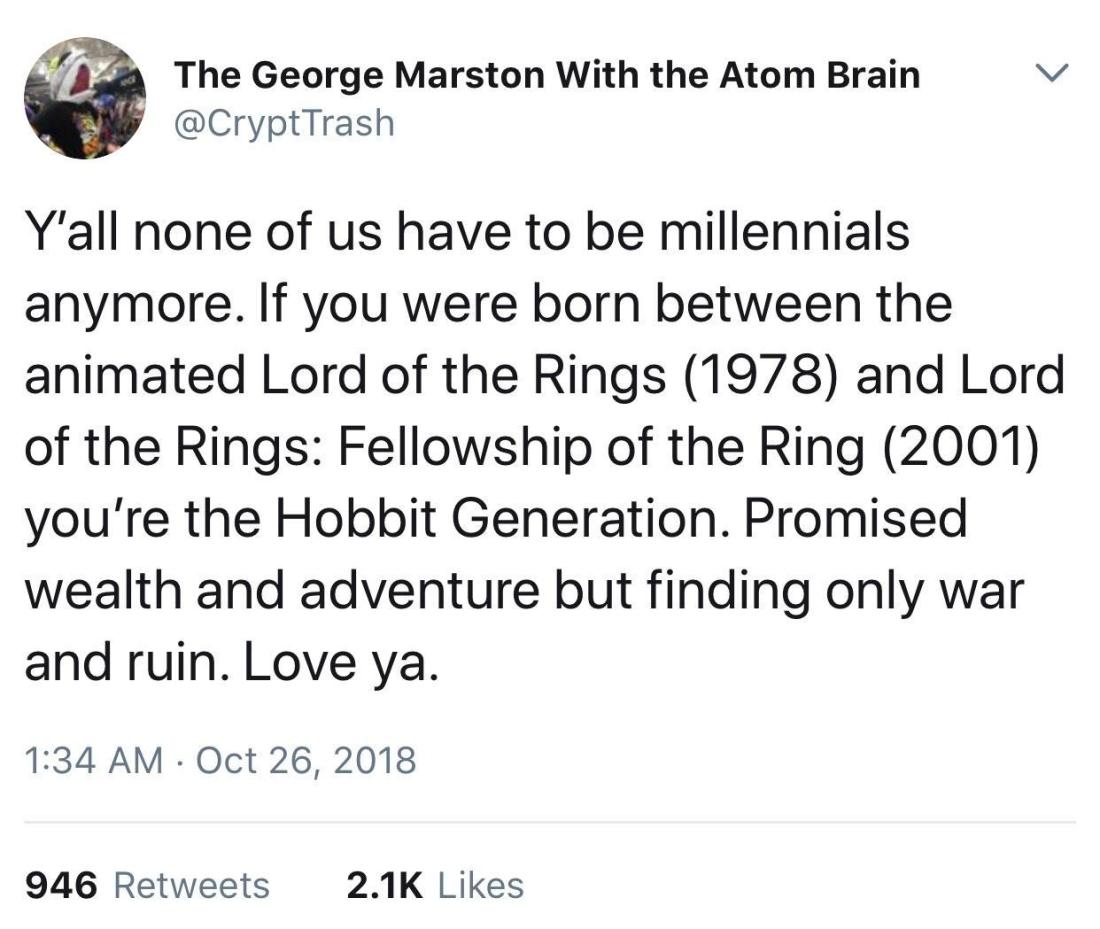Click the 2.1K count beside Likes
Viewport: 1100px width, 929px height.
pyautogui.click(x=384, y=885)
